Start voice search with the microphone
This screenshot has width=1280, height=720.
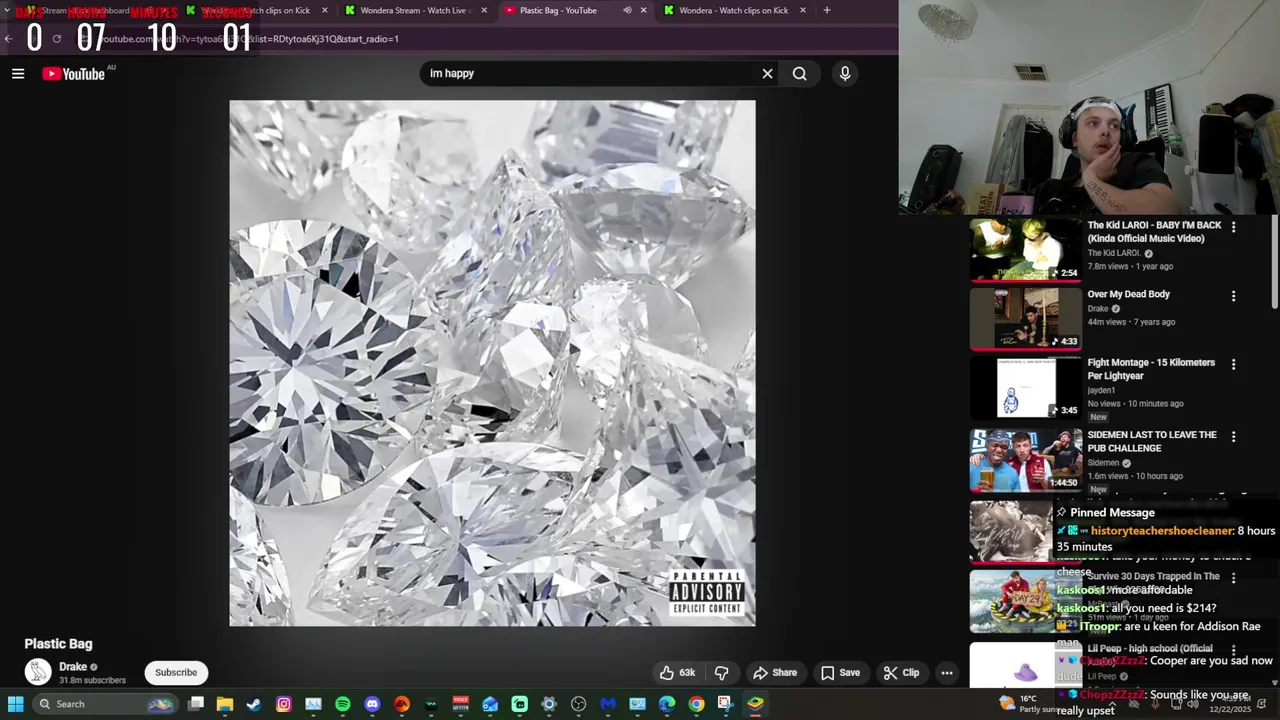[x=845, y=73]
